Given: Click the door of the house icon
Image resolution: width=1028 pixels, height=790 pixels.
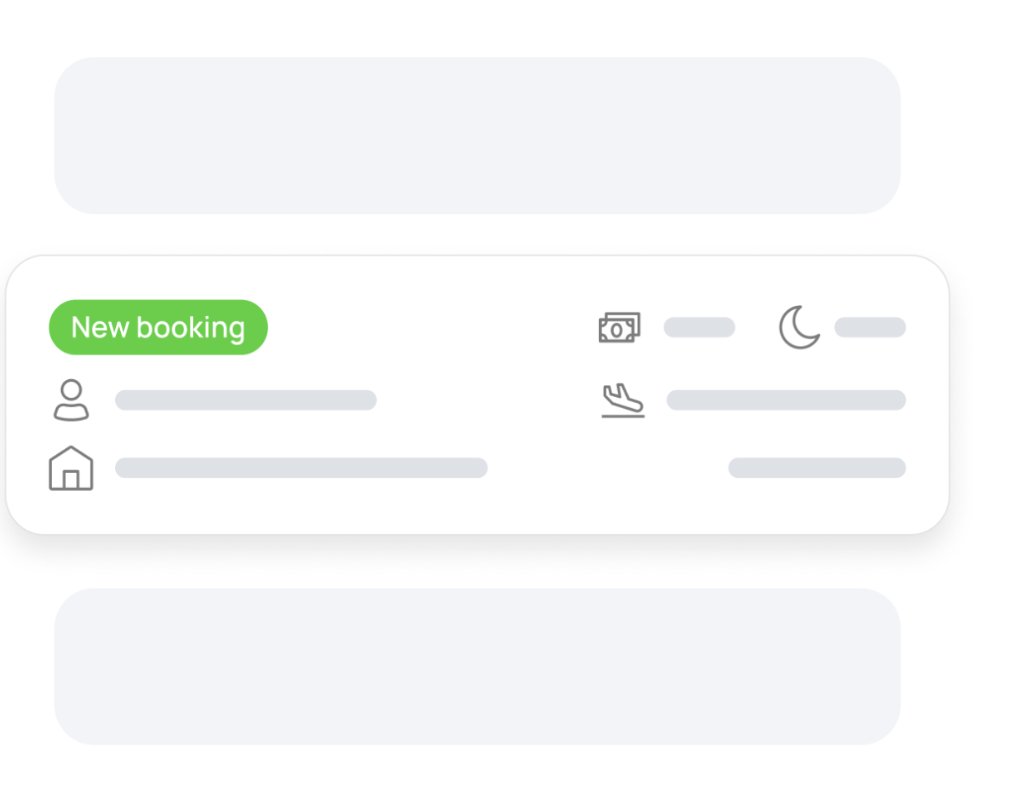Looking at the screenshot, I should pyautogui.click(x=71, y=480).
